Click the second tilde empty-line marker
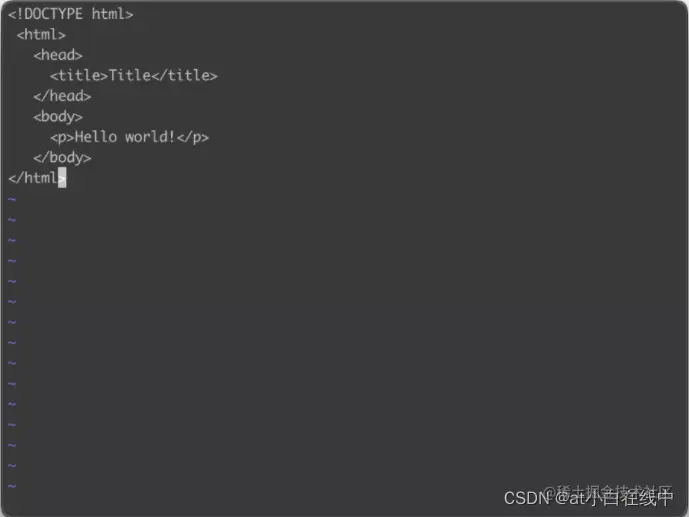 12,220
